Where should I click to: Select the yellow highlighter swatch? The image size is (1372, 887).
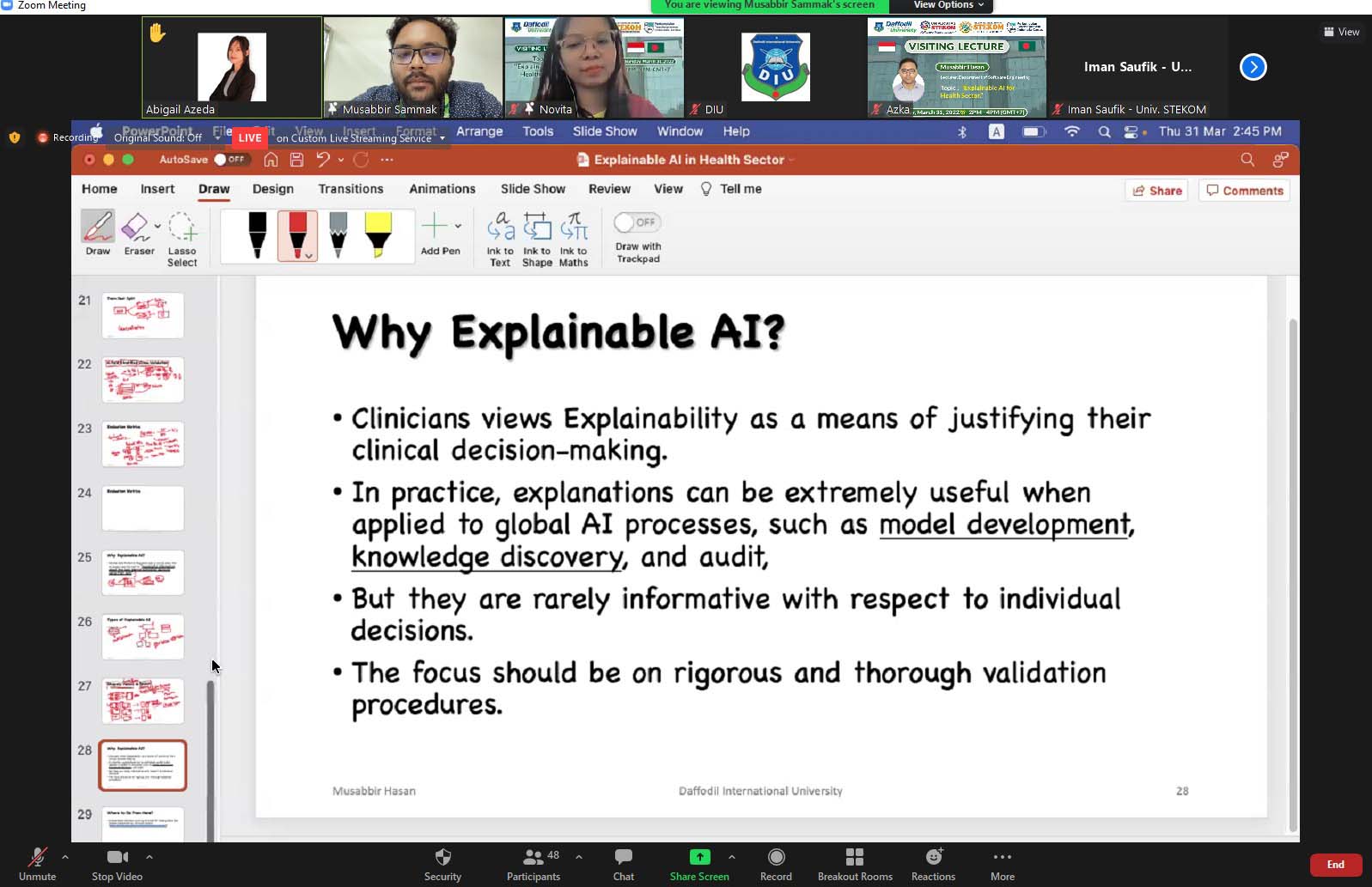pyautogui.click(x=378, y=235)
